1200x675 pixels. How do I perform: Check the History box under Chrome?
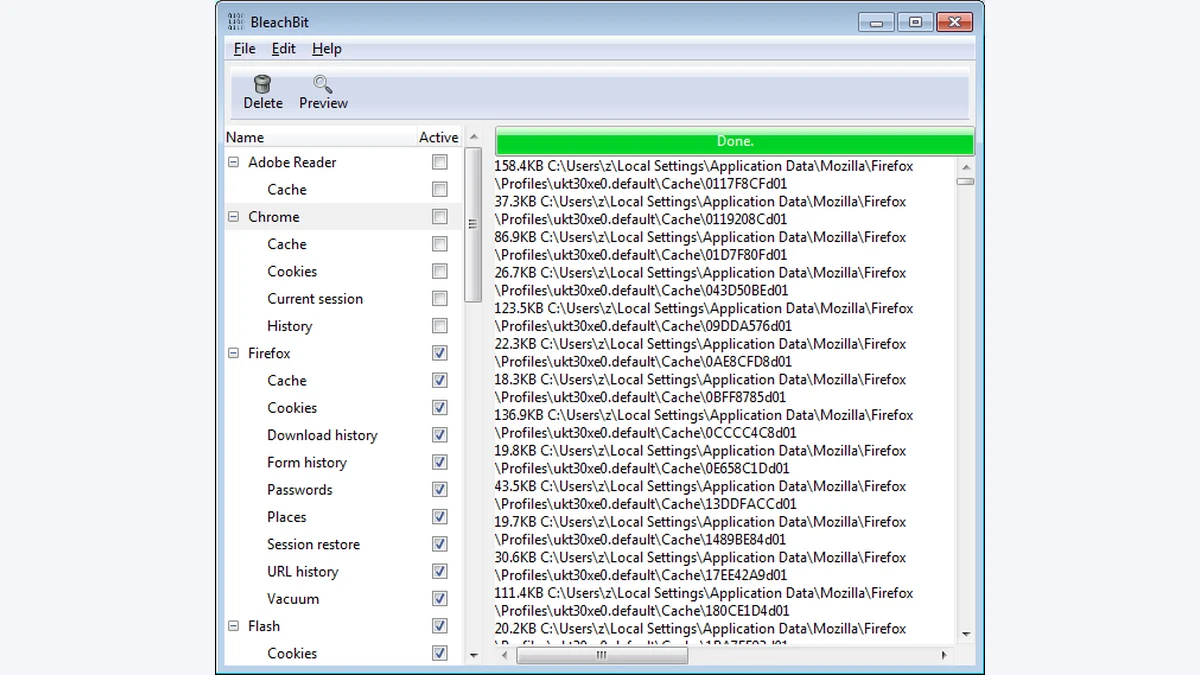[440, 326]
